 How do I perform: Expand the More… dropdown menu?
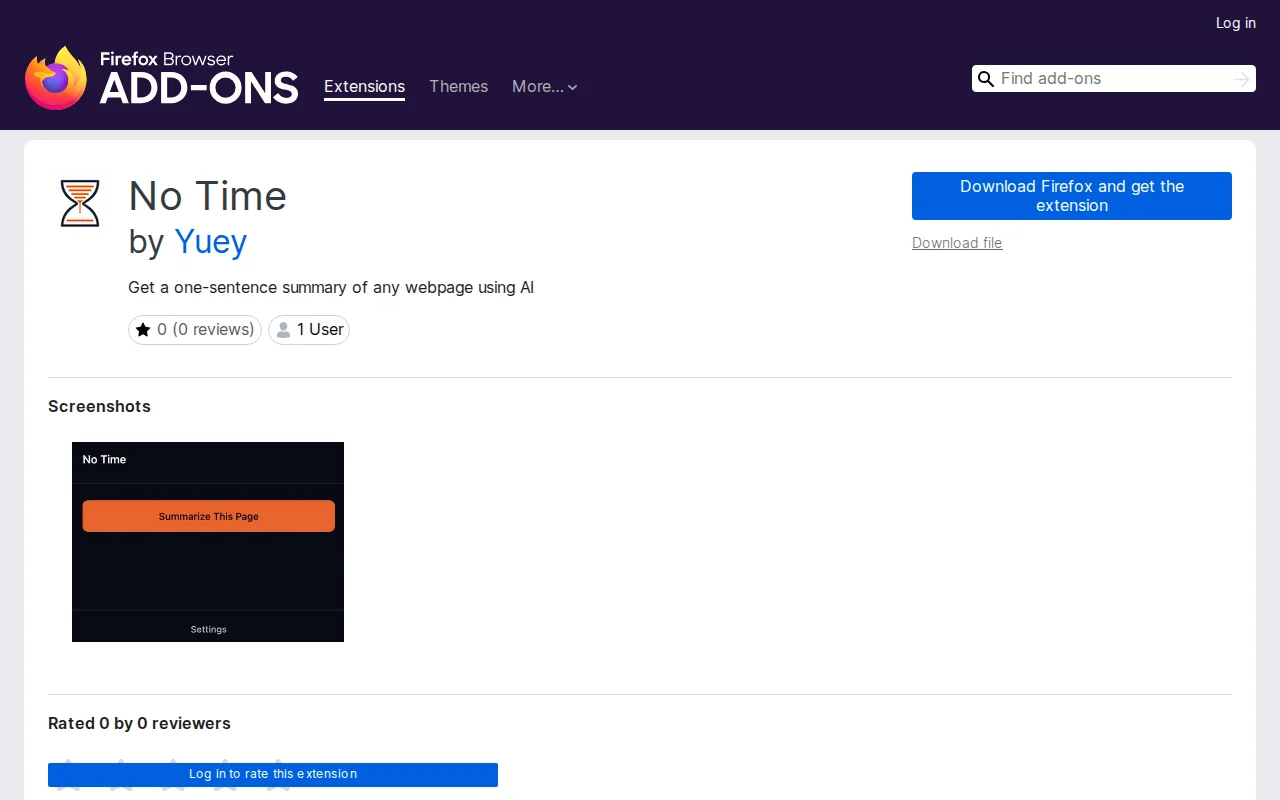(x=545, y=87)
